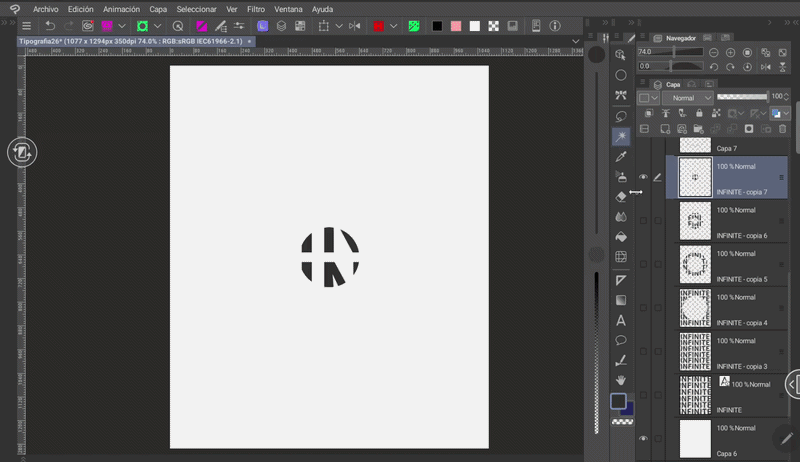Click the Undo arrow in the command bar

[50, 26]
